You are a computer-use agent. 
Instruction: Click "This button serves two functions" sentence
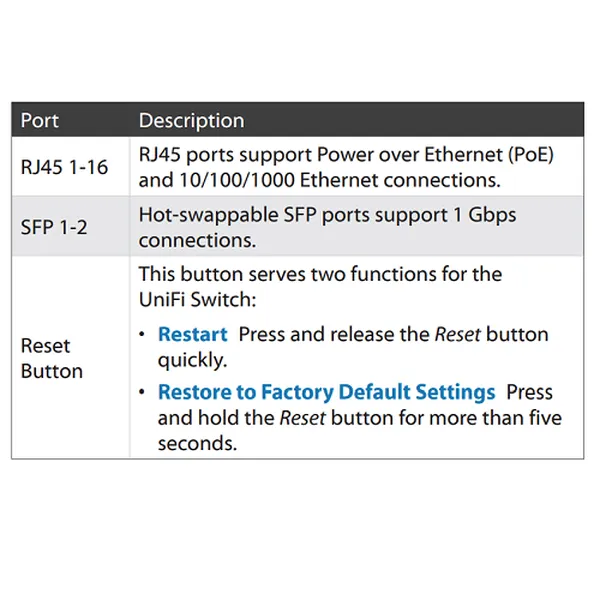(320, 274)
